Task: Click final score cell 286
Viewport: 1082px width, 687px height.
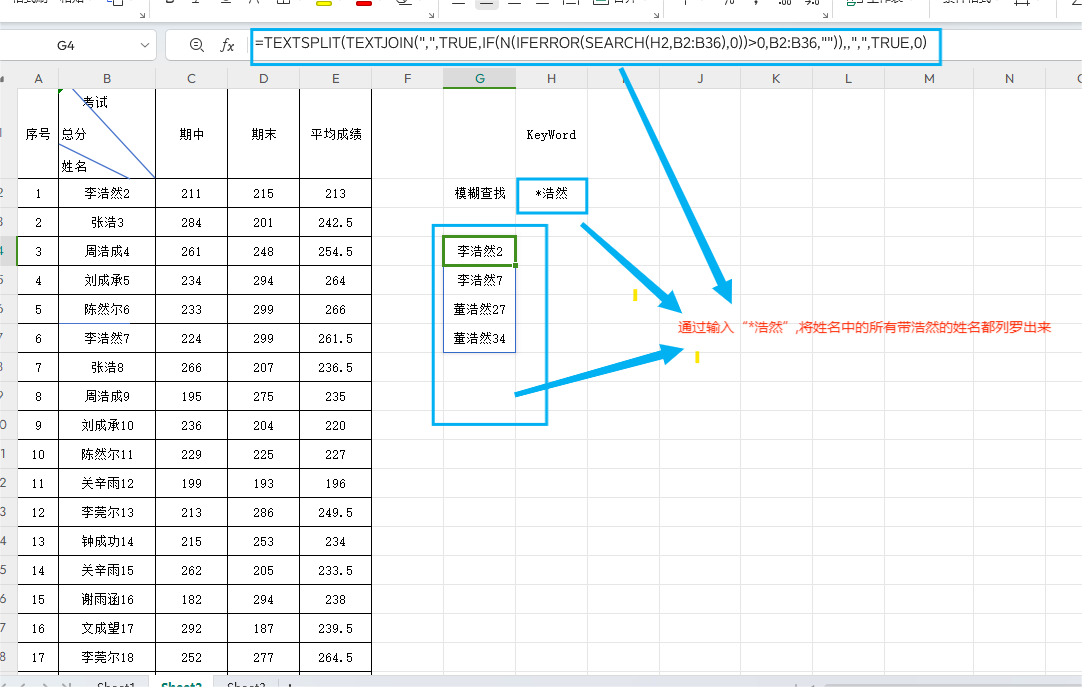Action: point(264,512)
